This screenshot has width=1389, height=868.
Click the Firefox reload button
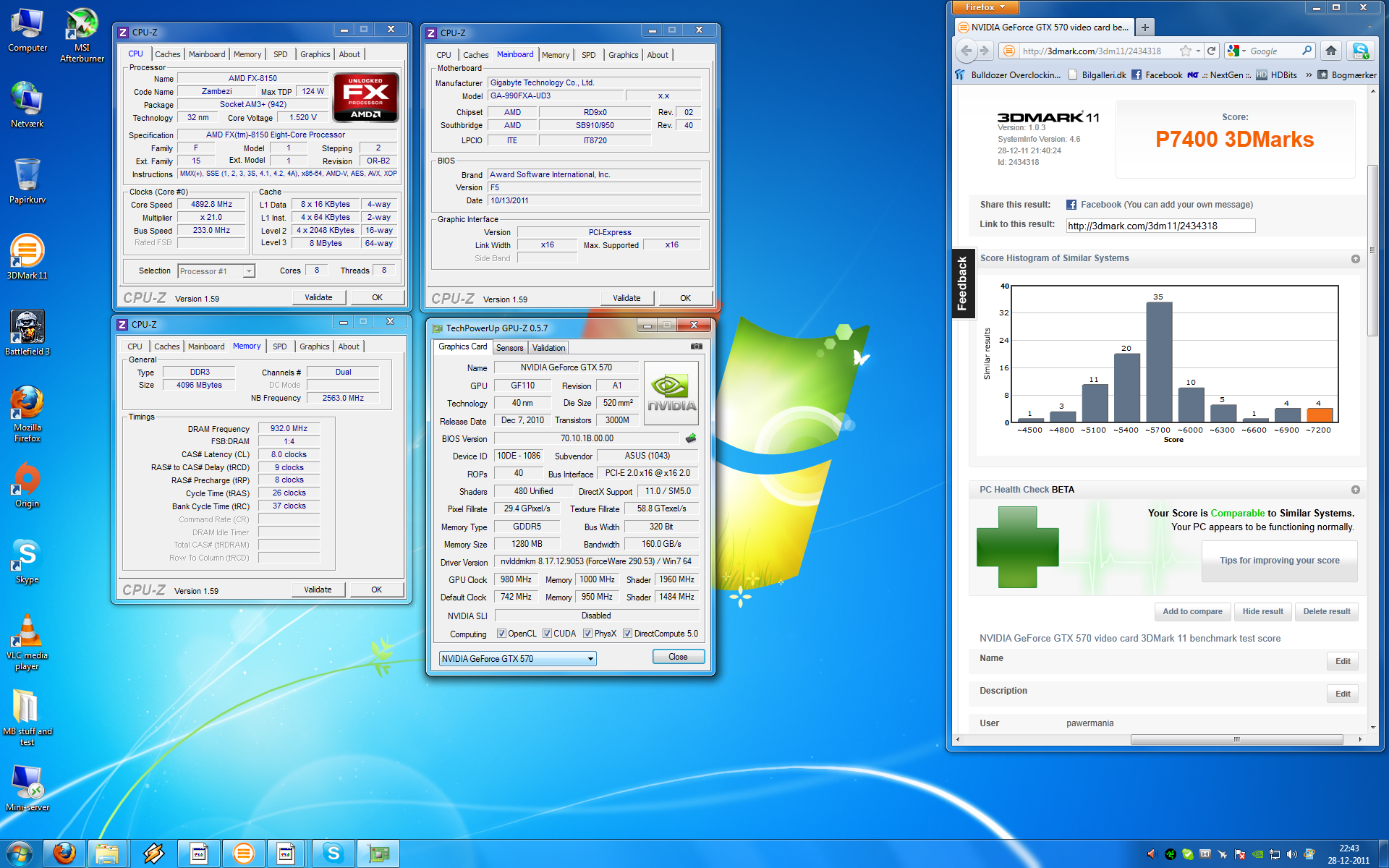tap(1211, 51)
